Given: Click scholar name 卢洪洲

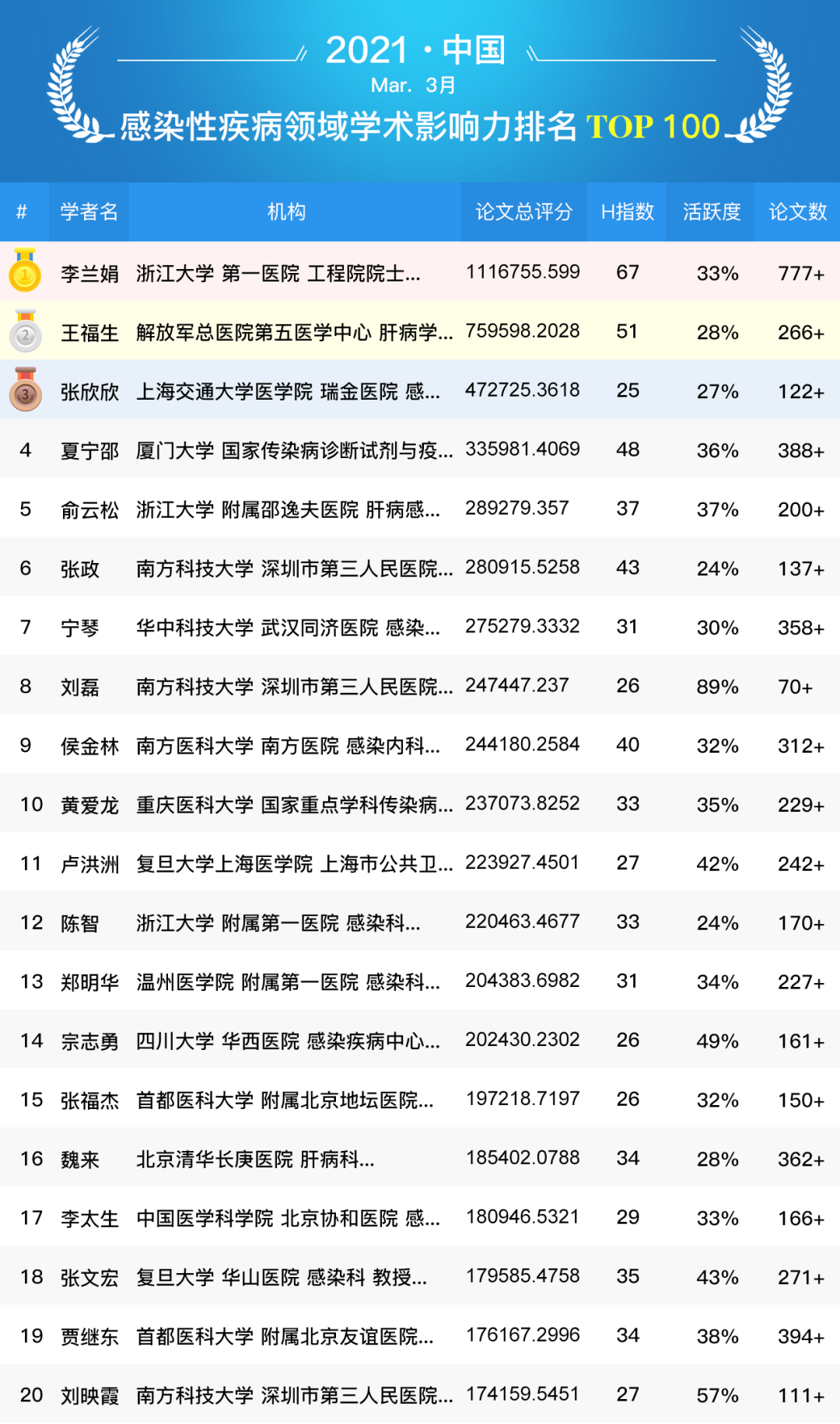Looking at the screenshot, I should pyautogui.click(x=90, y=865).
